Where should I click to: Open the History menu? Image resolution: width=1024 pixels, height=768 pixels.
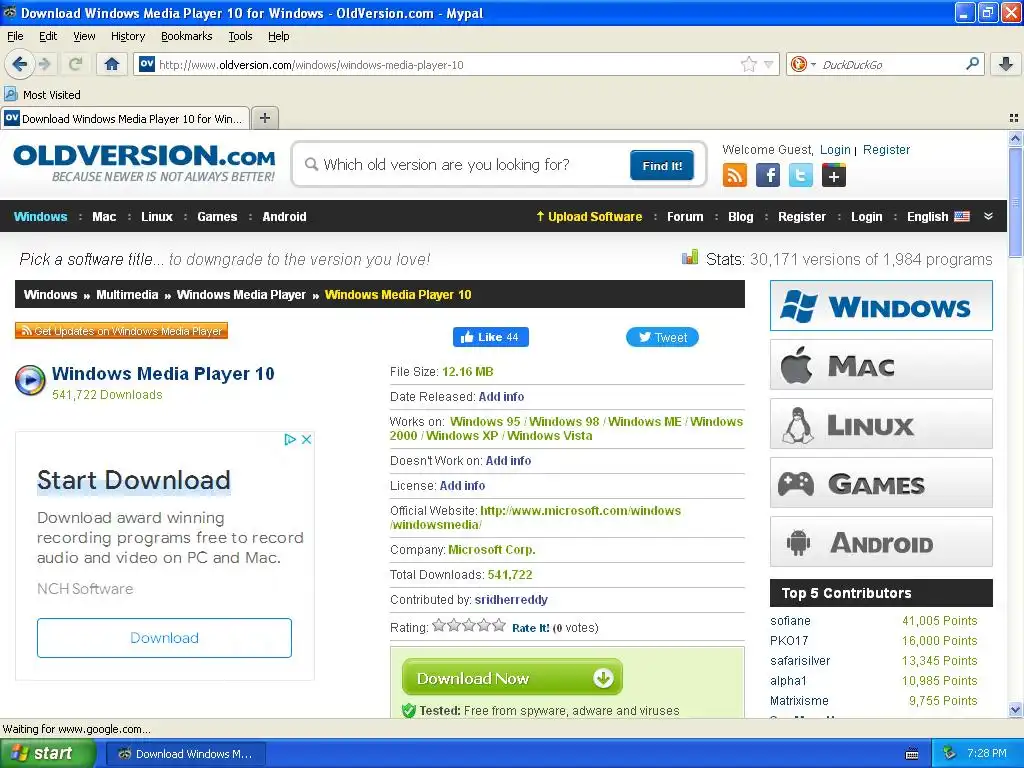tap(128, 36)
